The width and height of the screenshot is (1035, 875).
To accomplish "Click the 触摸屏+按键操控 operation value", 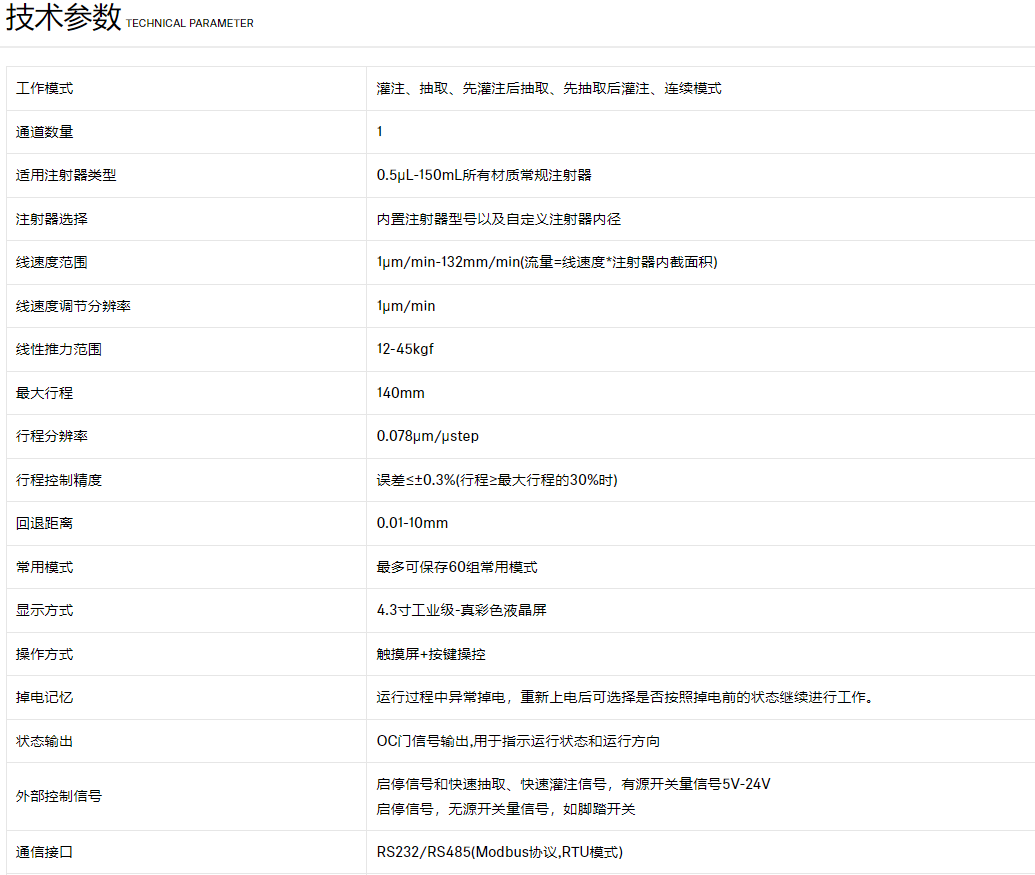I will [x=431, y=654].
